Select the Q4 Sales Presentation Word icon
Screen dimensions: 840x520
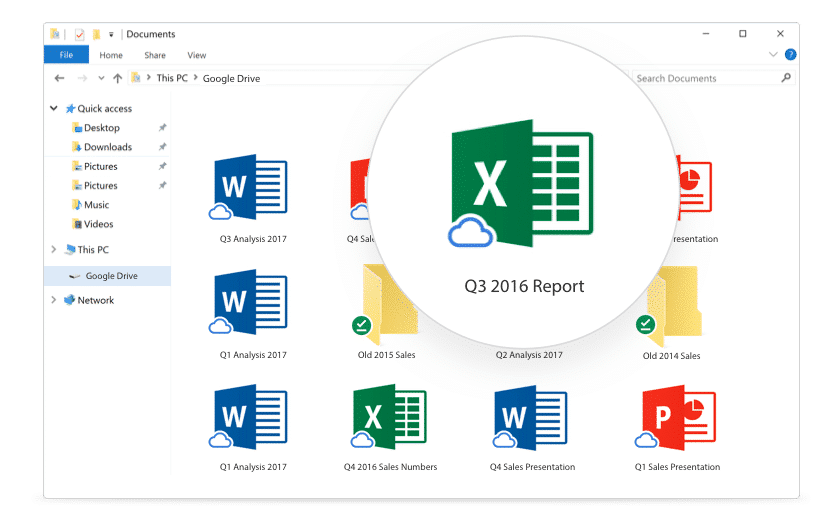[x=530, y=417]
